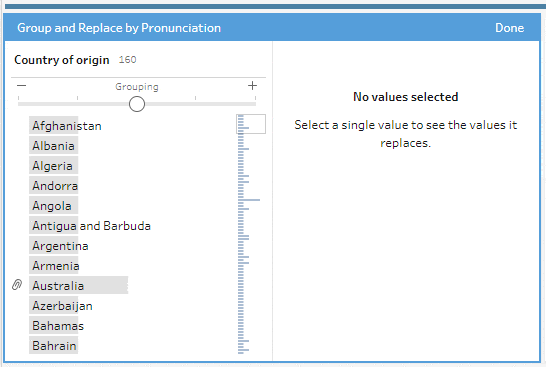The width and height of the screenshot is (546, 367).
Task: Click the longest bar in the minimap
Action: click(x=249, y=200)
